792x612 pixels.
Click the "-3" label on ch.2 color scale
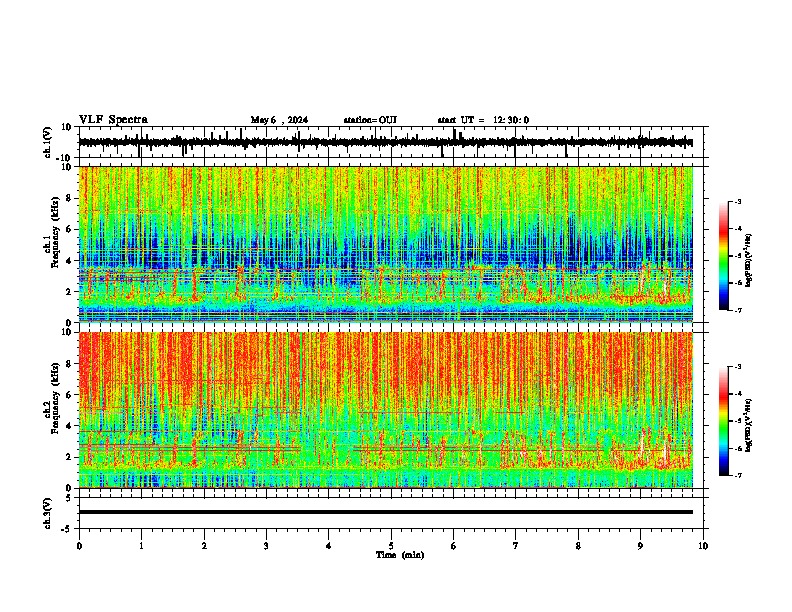click(737, 367)
